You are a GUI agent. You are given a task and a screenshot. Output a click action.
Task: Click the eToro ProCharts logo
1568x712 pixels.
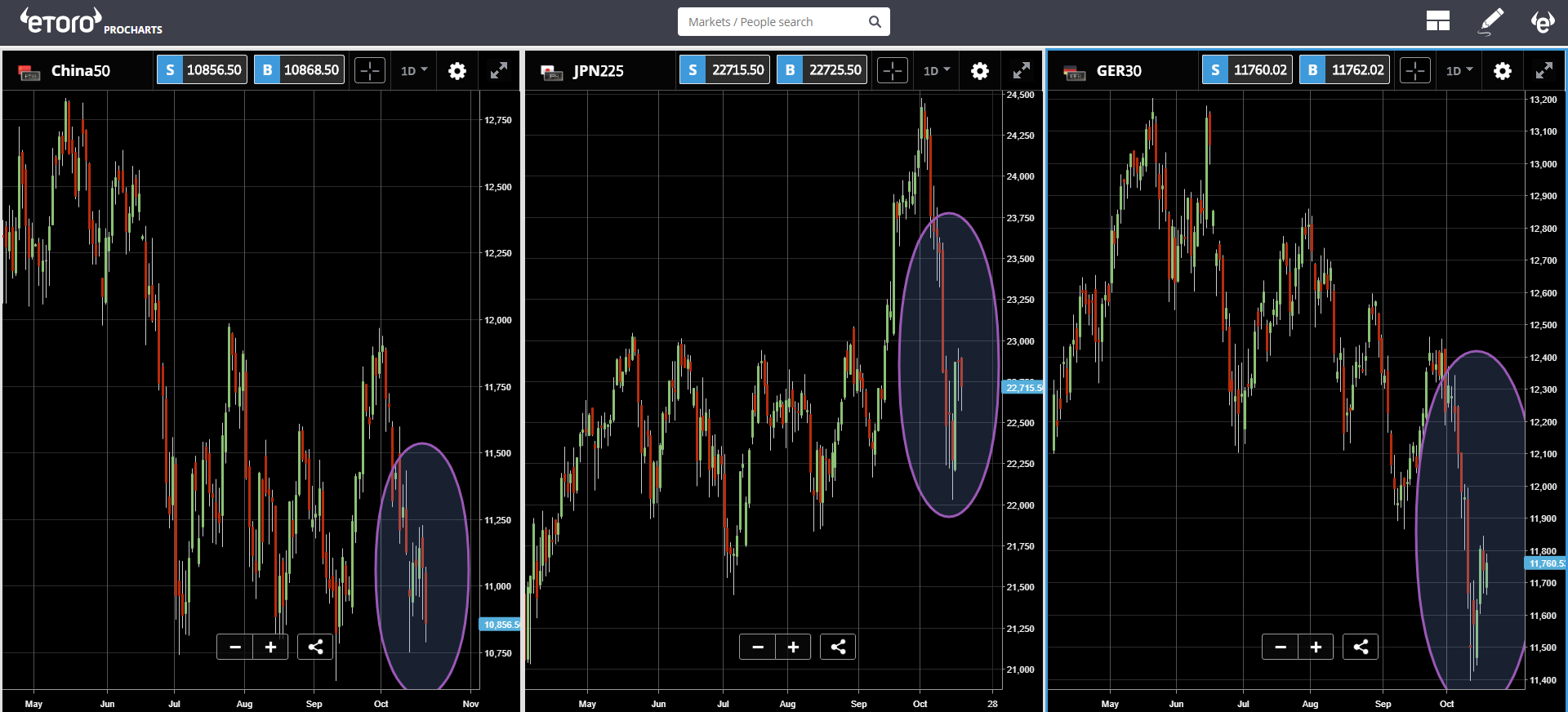(91, 21)
